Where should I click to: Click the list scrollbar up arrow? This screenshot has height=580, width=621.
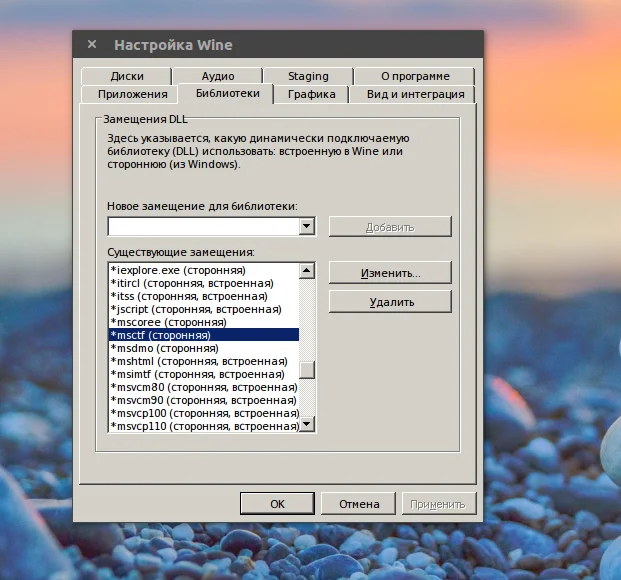pos(307,271)
